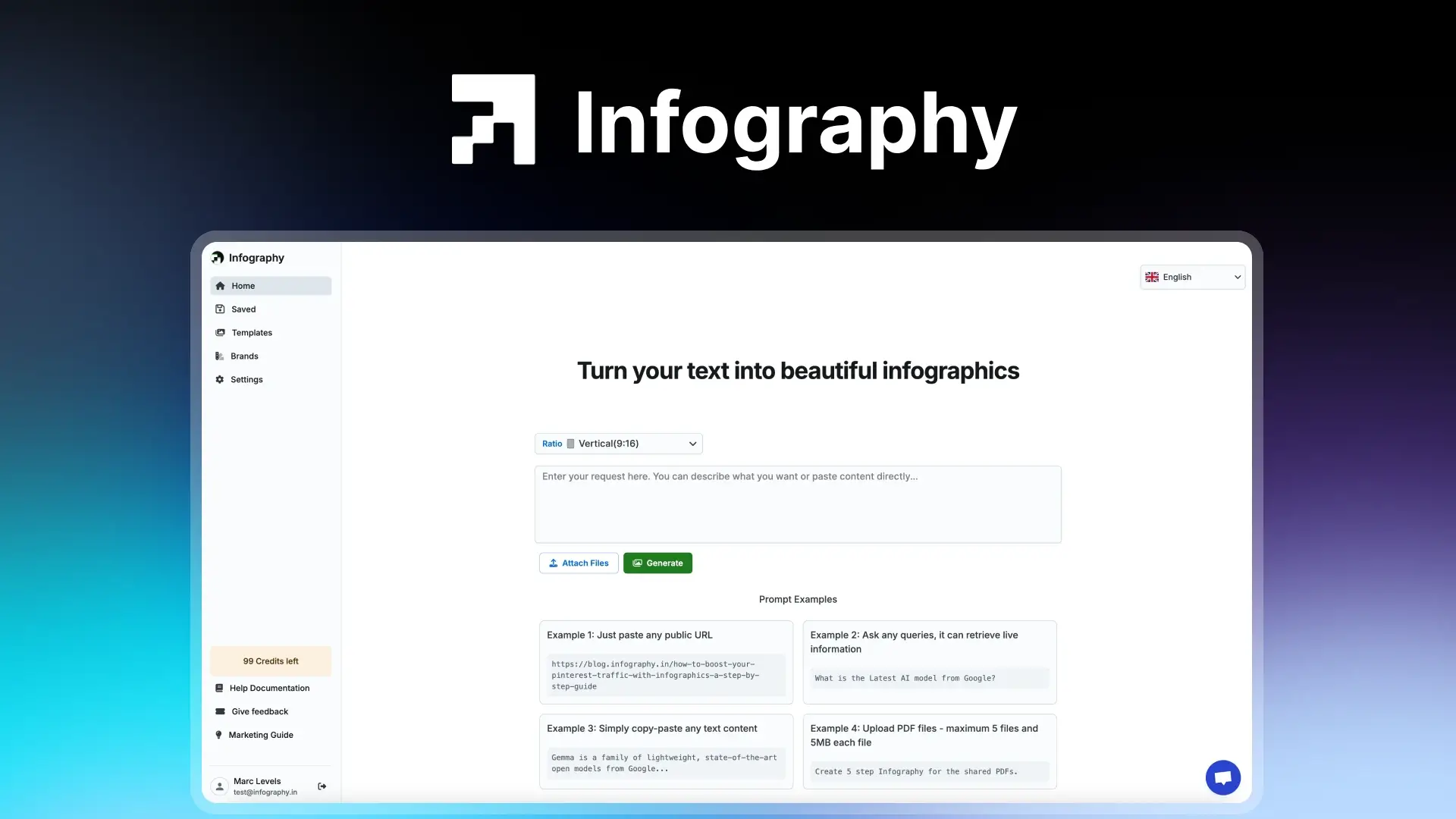The height and width of the screenshot is (819, 1456).
Task: Click the Marketing Guide lightbulb icon
Action: click(x=219, y=735)
